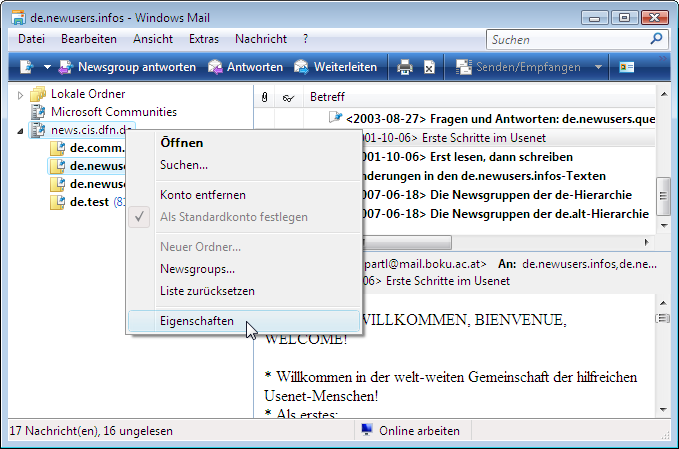679x449 pixels.
Task: Expand the Lokale Ordner tree node
Action: 21,94
